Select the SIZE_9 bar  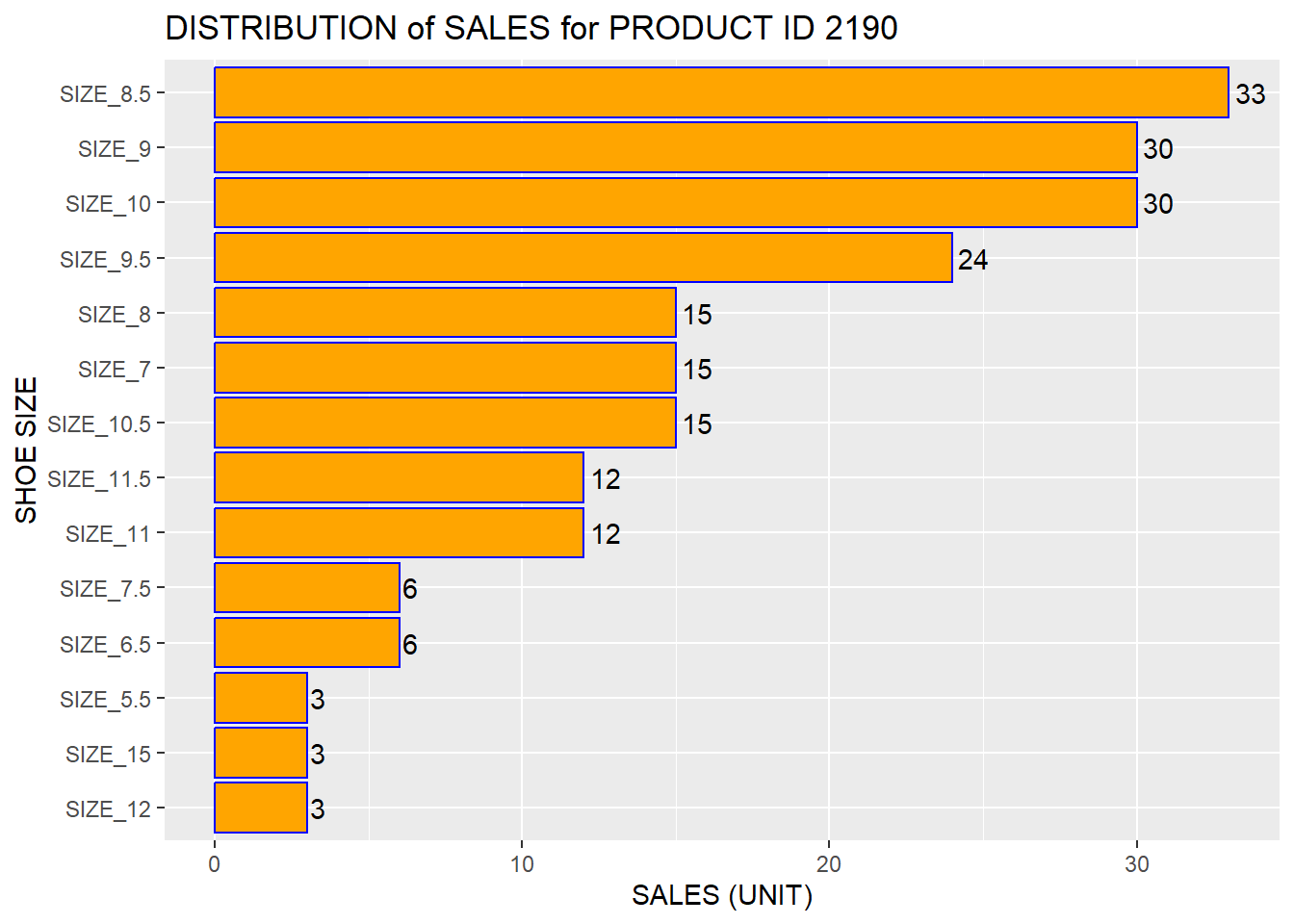point(675,148)
